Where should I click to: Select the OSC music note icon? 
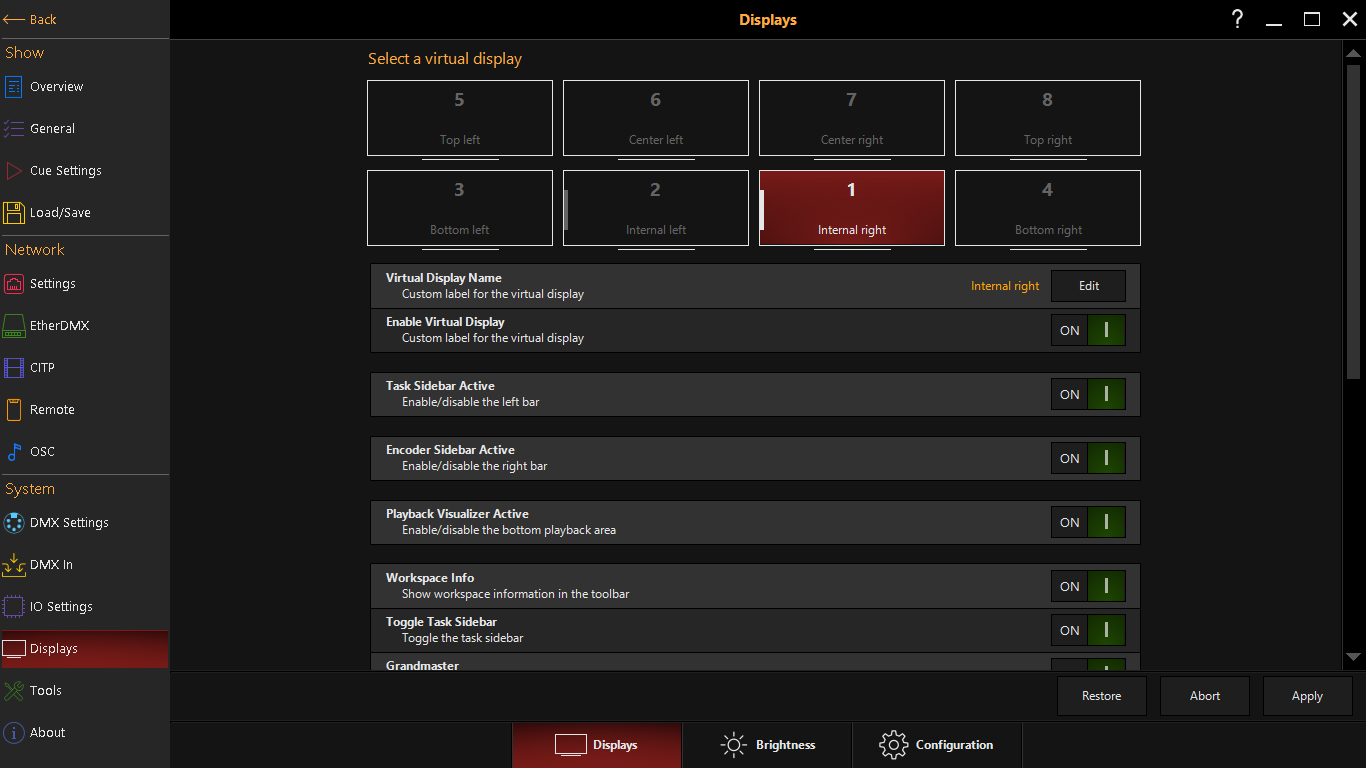14,452
